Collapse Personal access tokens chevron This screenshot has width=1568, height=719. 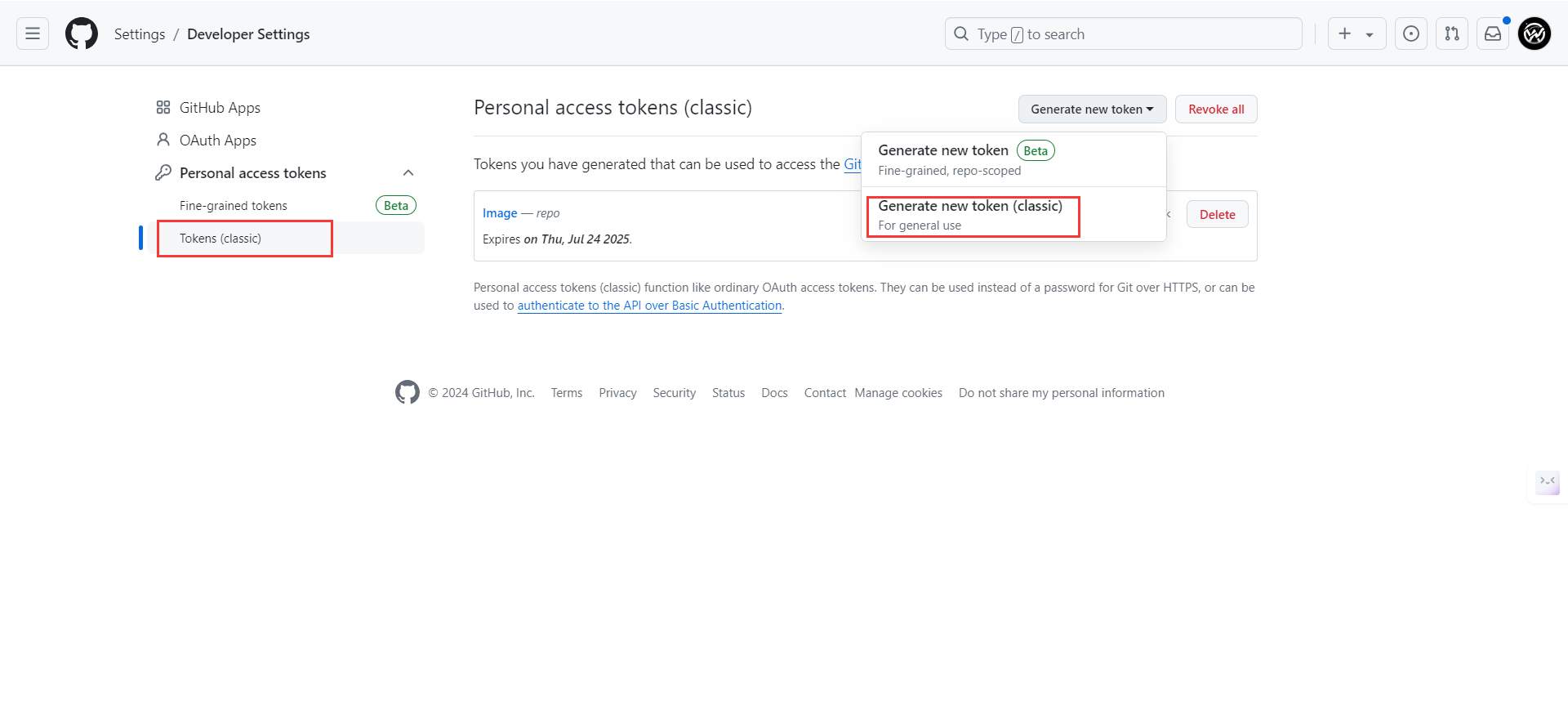click(408, 173)
